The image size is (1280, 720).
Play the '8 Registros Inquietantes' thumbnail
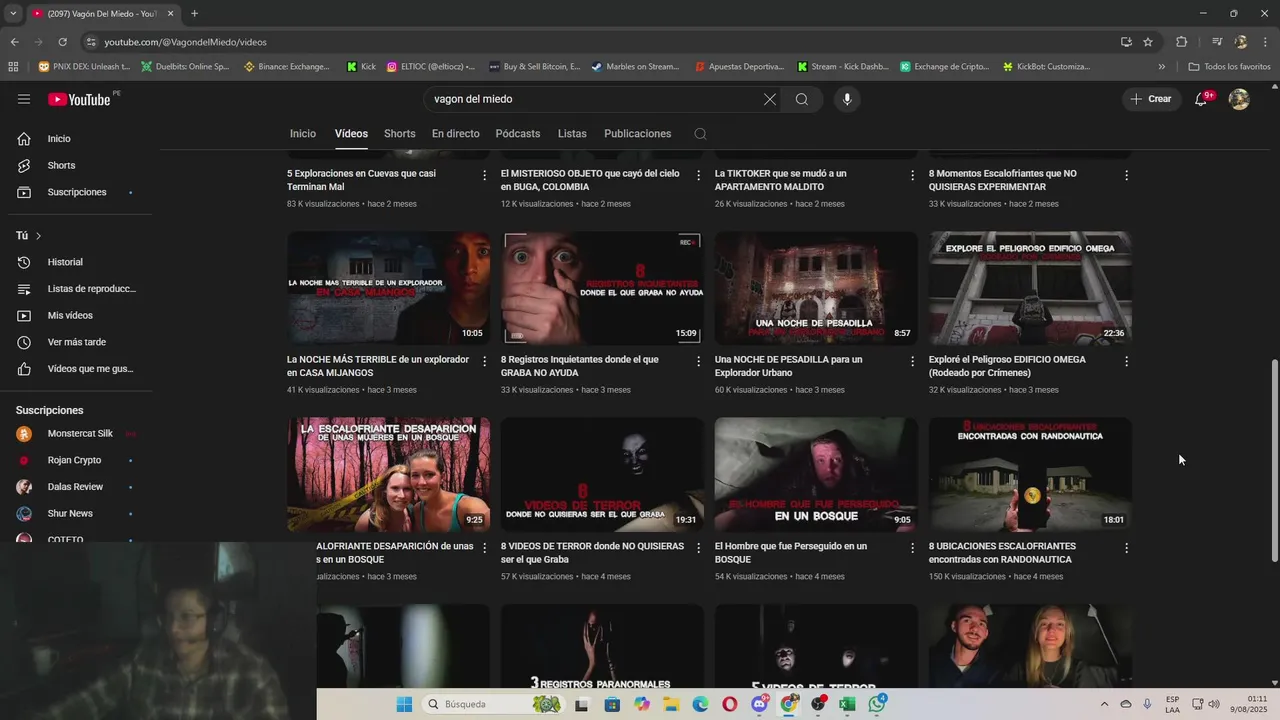pos(602,289)
